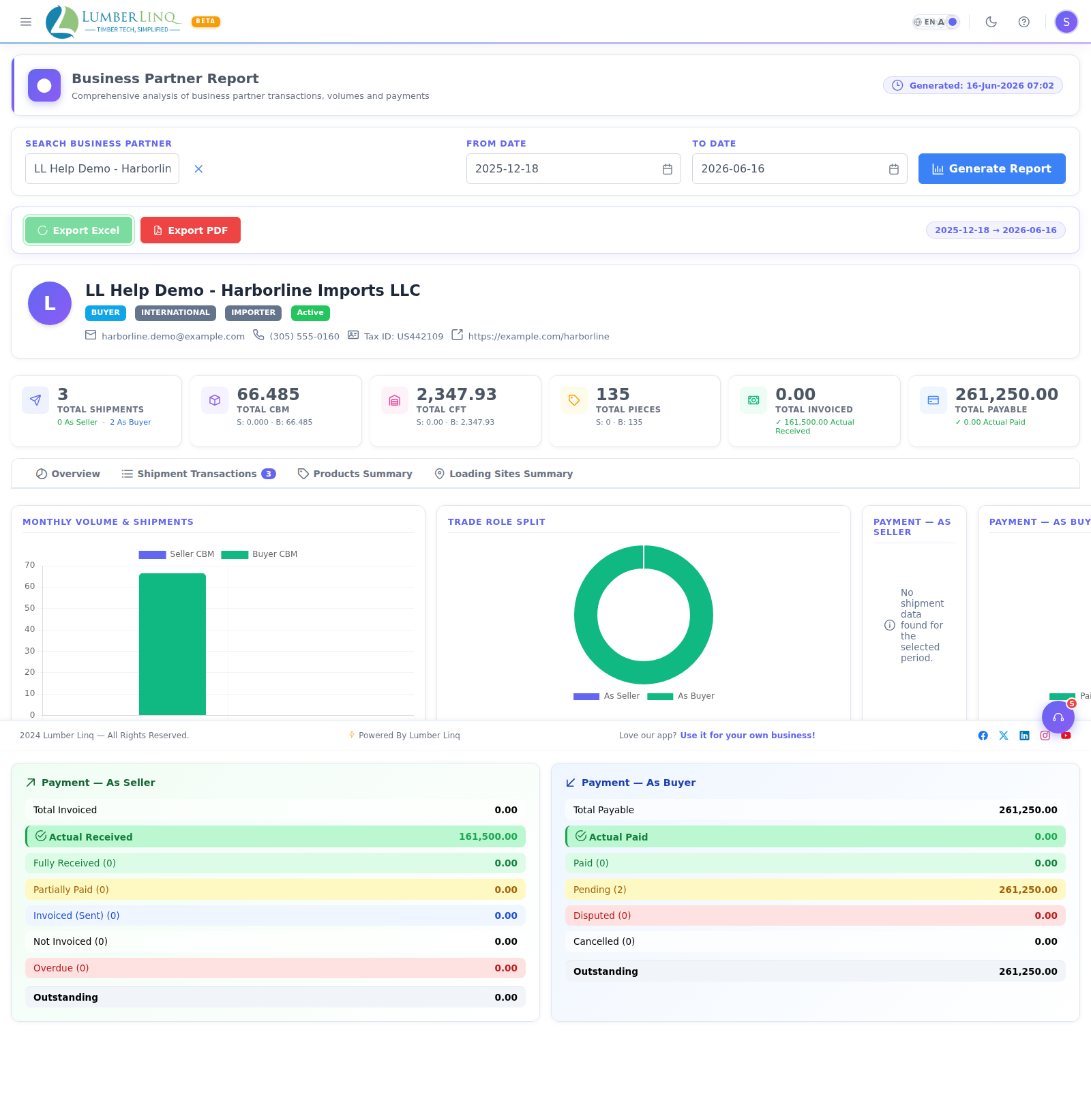
Task: Click the Lumber Linq logo
Action: [113, 22]
